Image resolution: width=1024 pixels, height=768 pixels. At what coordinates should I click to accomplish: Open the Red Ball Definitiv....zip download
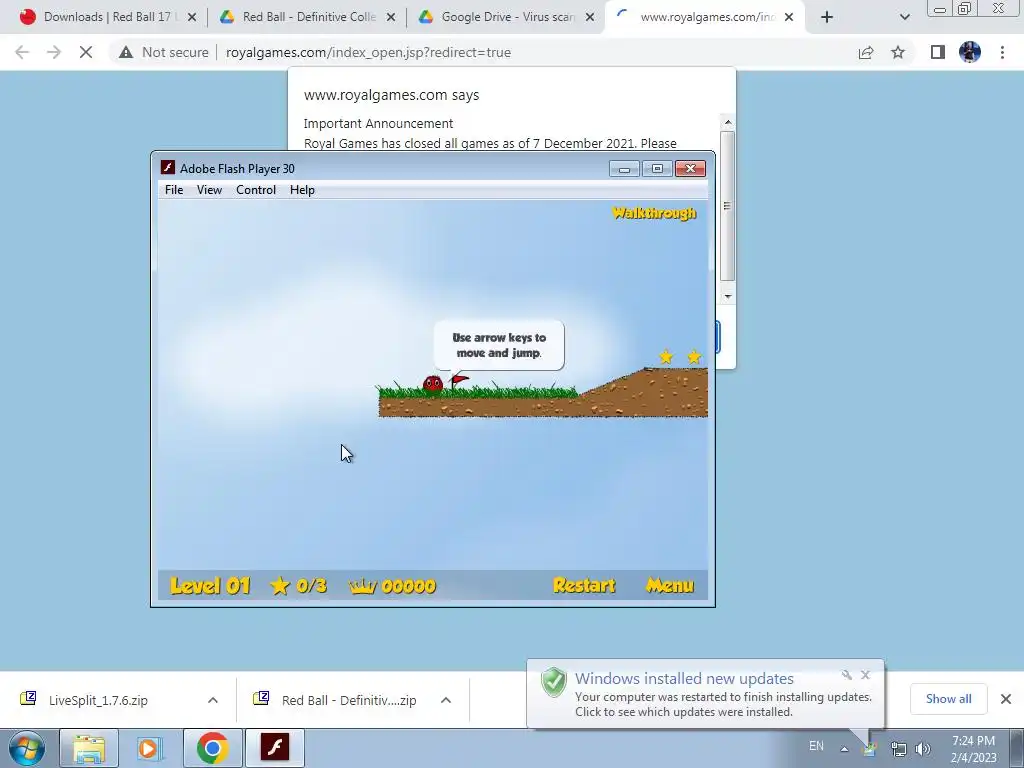tap(349, 700)
